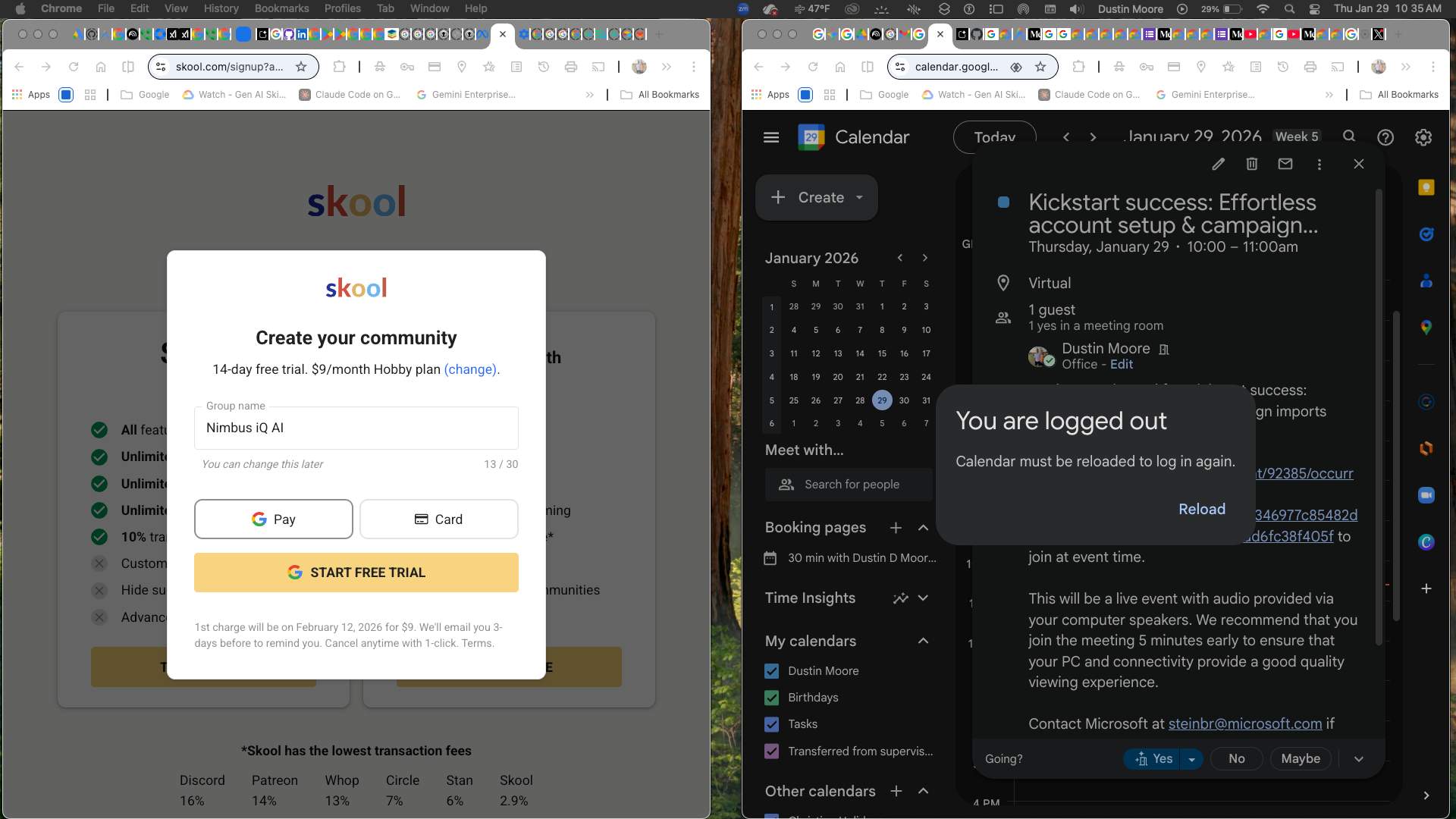
Task: Click the Calendar support help icon
Action: 1385,137
